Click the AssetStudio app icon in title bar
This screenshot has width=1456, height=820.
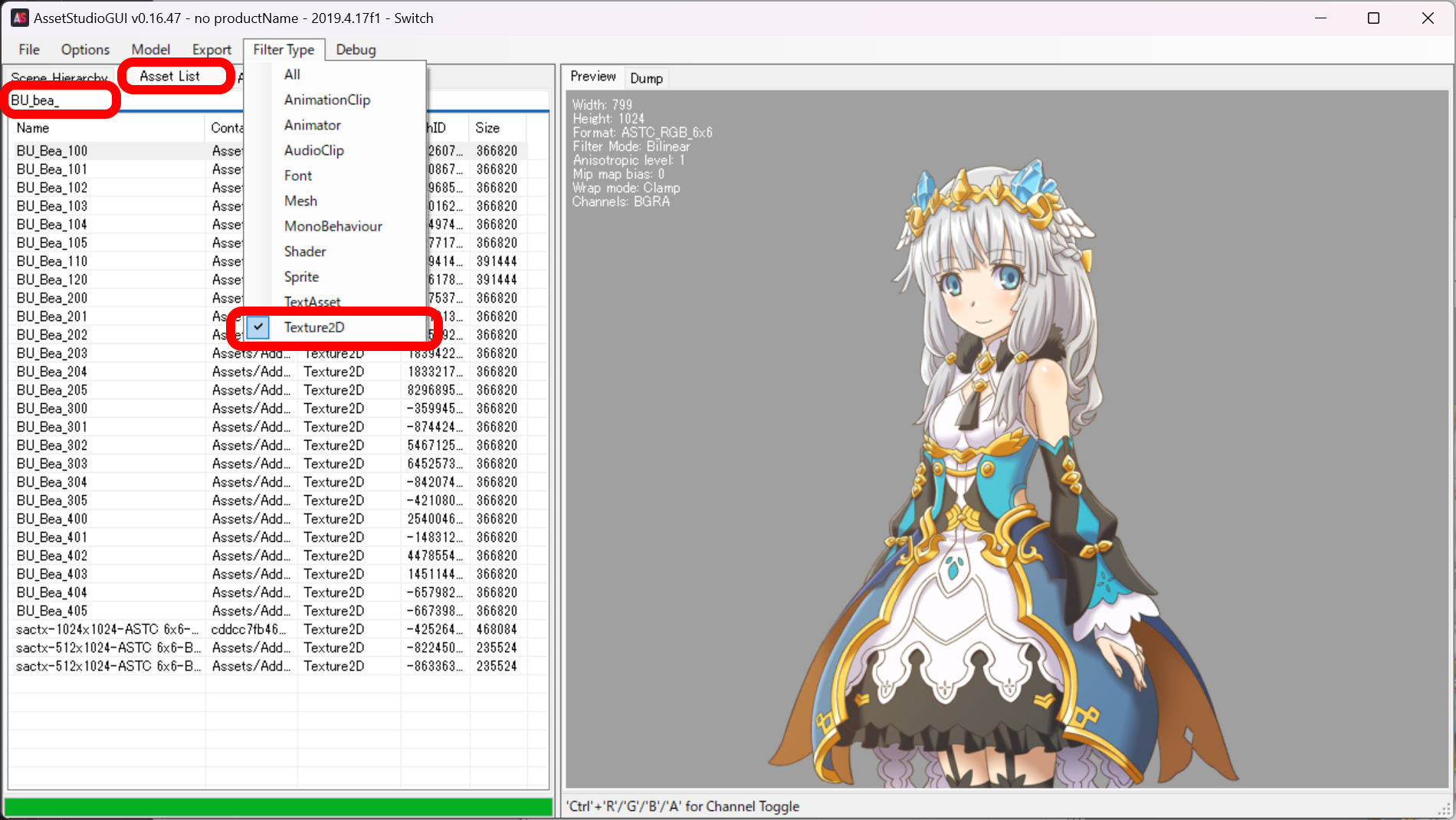click(19, 18)
